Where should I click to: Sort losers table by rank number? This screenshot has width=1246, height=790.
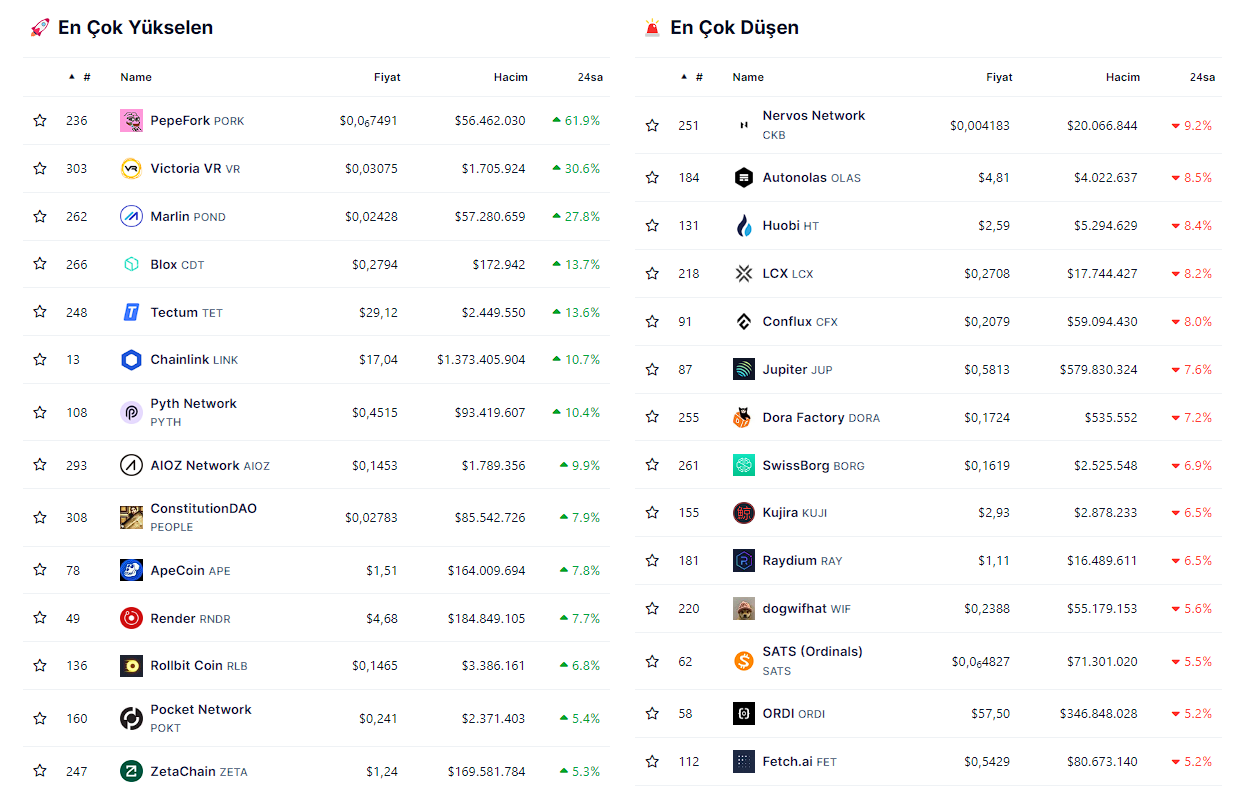coord(698,77)
